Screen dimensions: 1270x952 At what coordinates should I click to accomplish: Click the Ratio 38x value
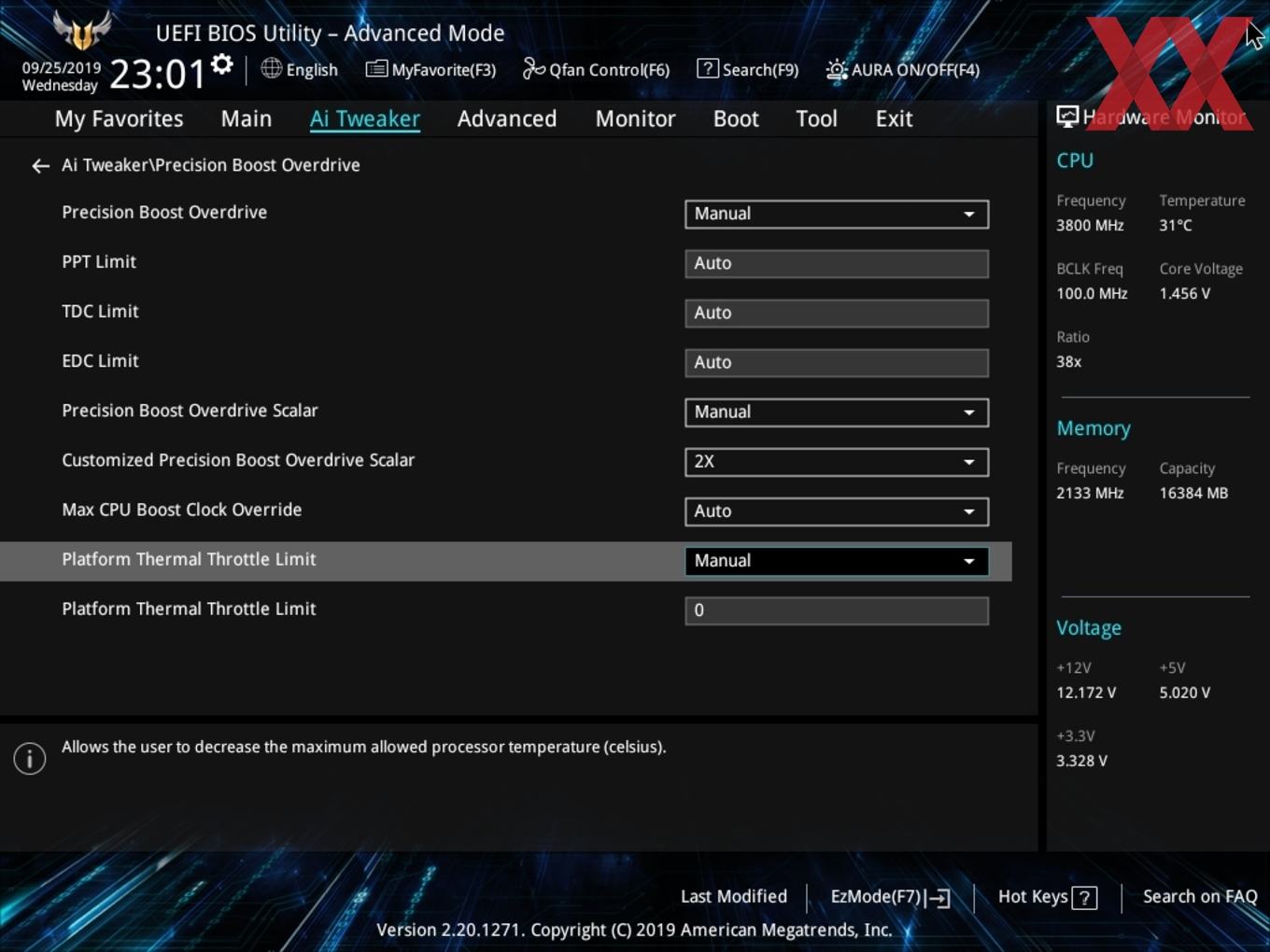click(1068, 361)
